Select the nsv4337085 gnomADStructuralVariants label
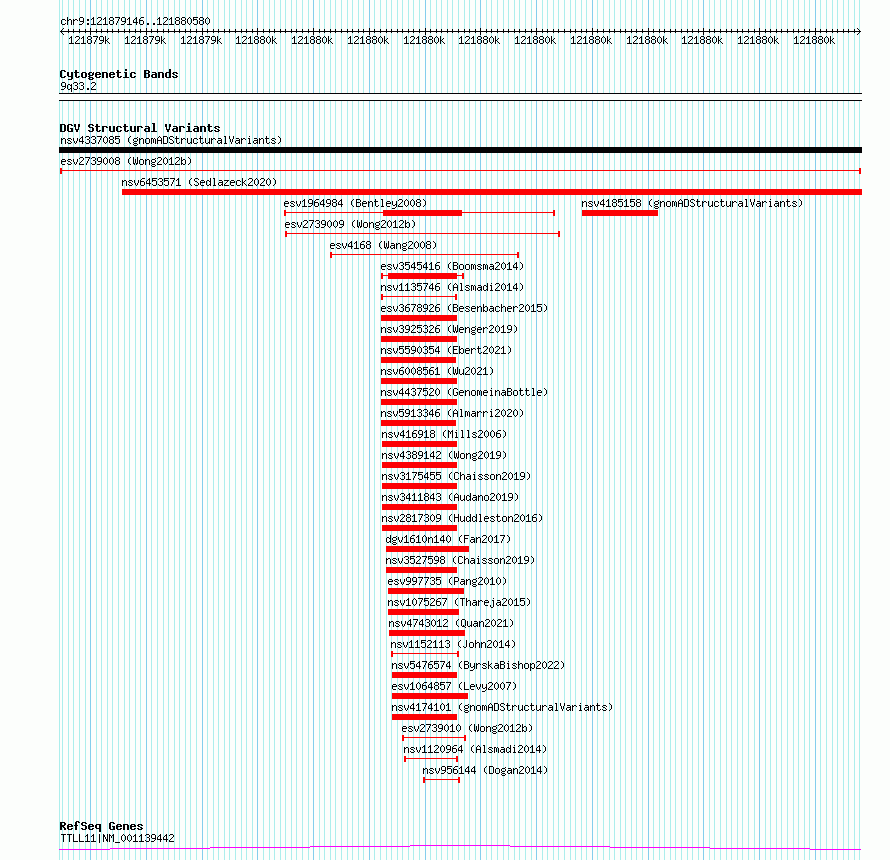The image size is (890, 860). click(x=171, y=140)
